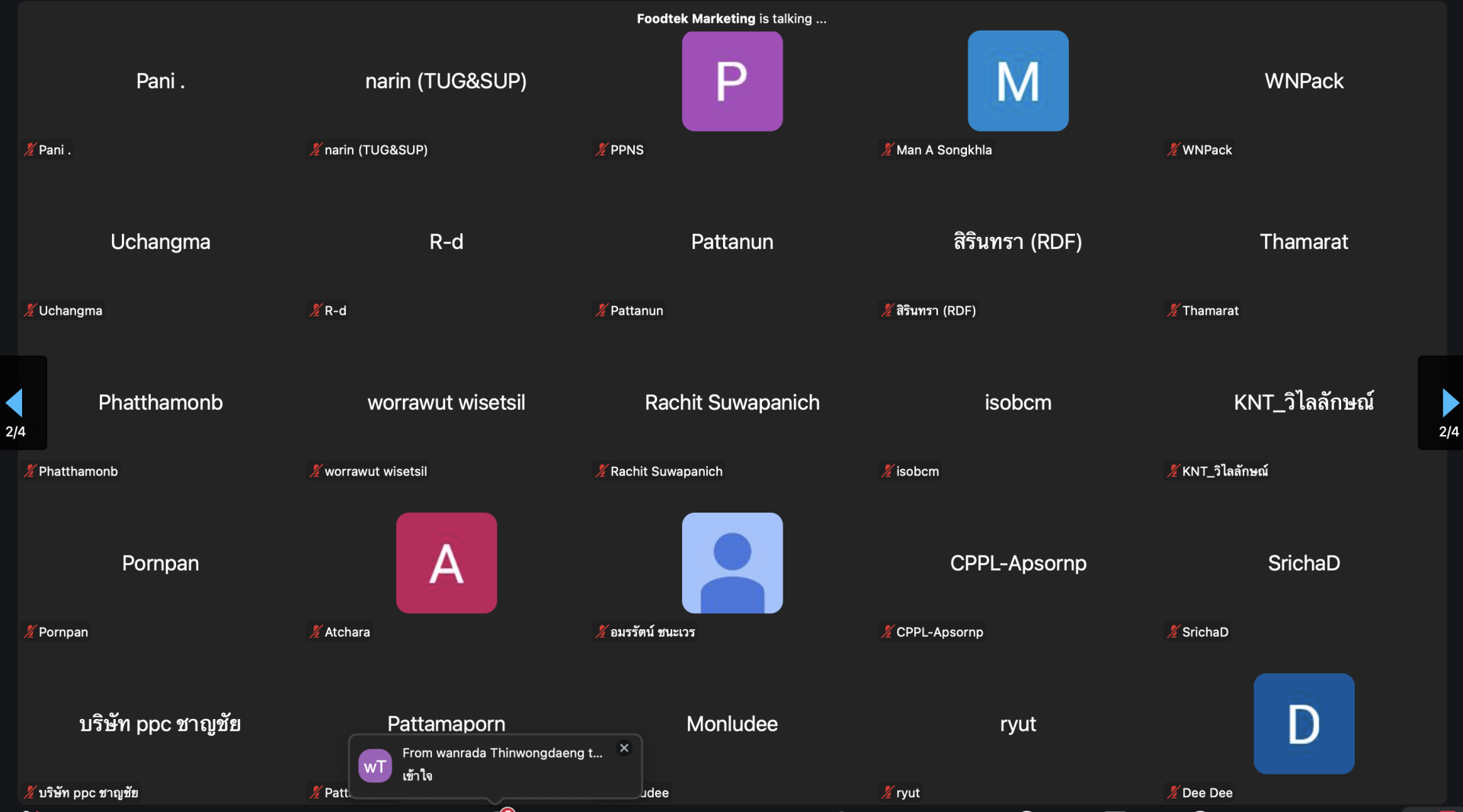Click the left arrow for previous gallery page

pyautogui.click(x=14, y=402)
